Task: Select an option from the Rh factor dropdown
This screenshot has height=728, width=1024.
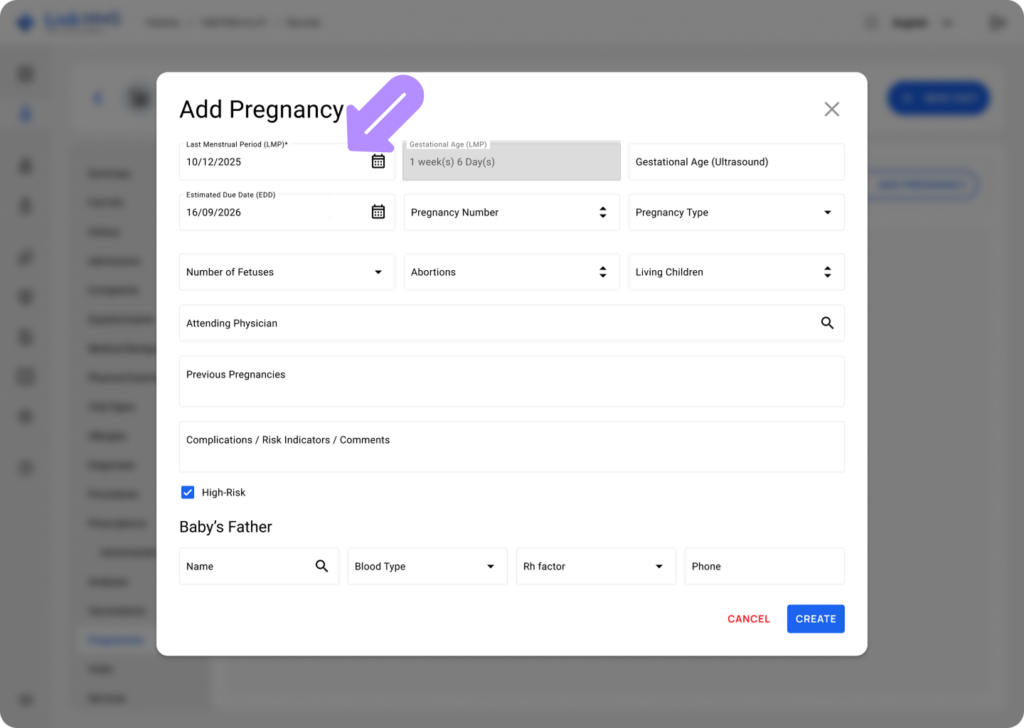Action: click(661, 566)
